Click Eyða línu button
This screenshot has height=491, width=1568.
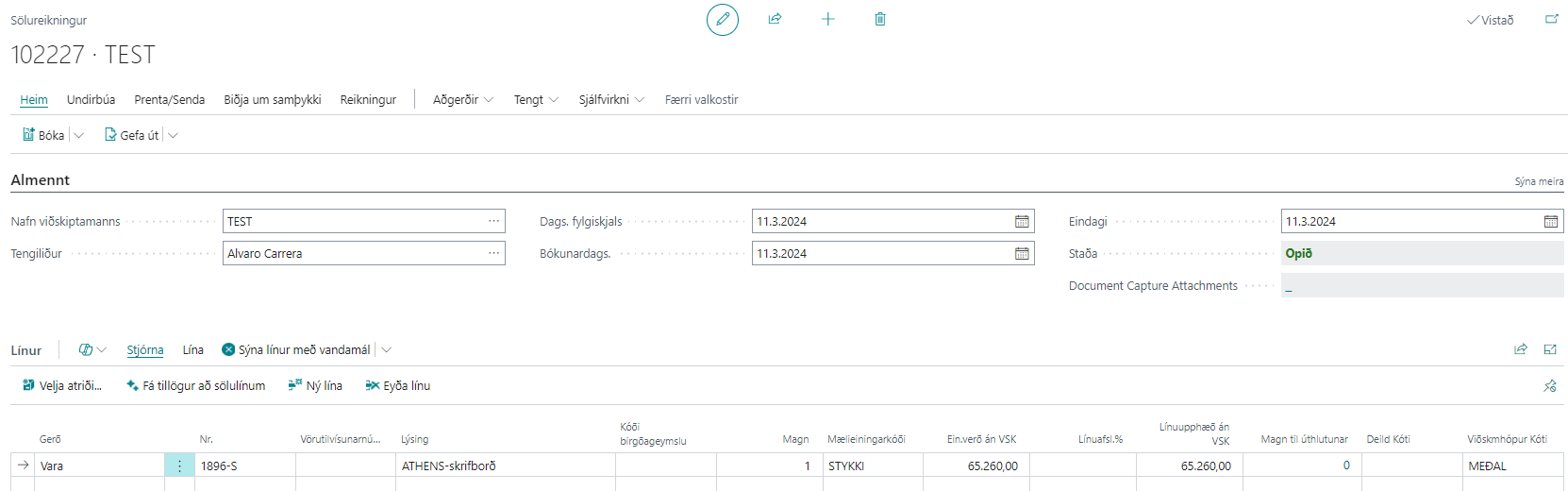pyautogui.click(x=397, y=386)
